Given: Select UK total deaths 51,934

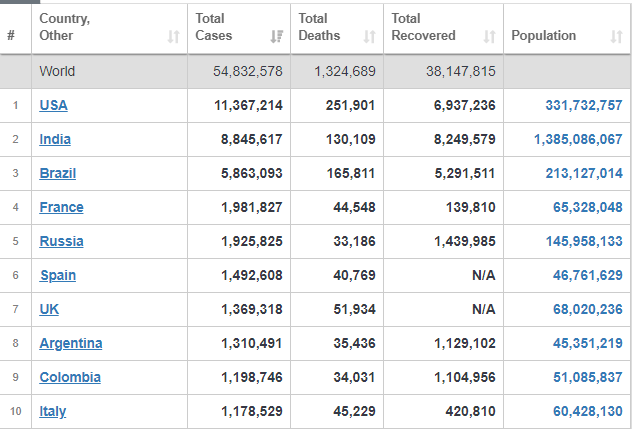Looking at the screenshot, I should pyautogui.click(x=354, y=309).
